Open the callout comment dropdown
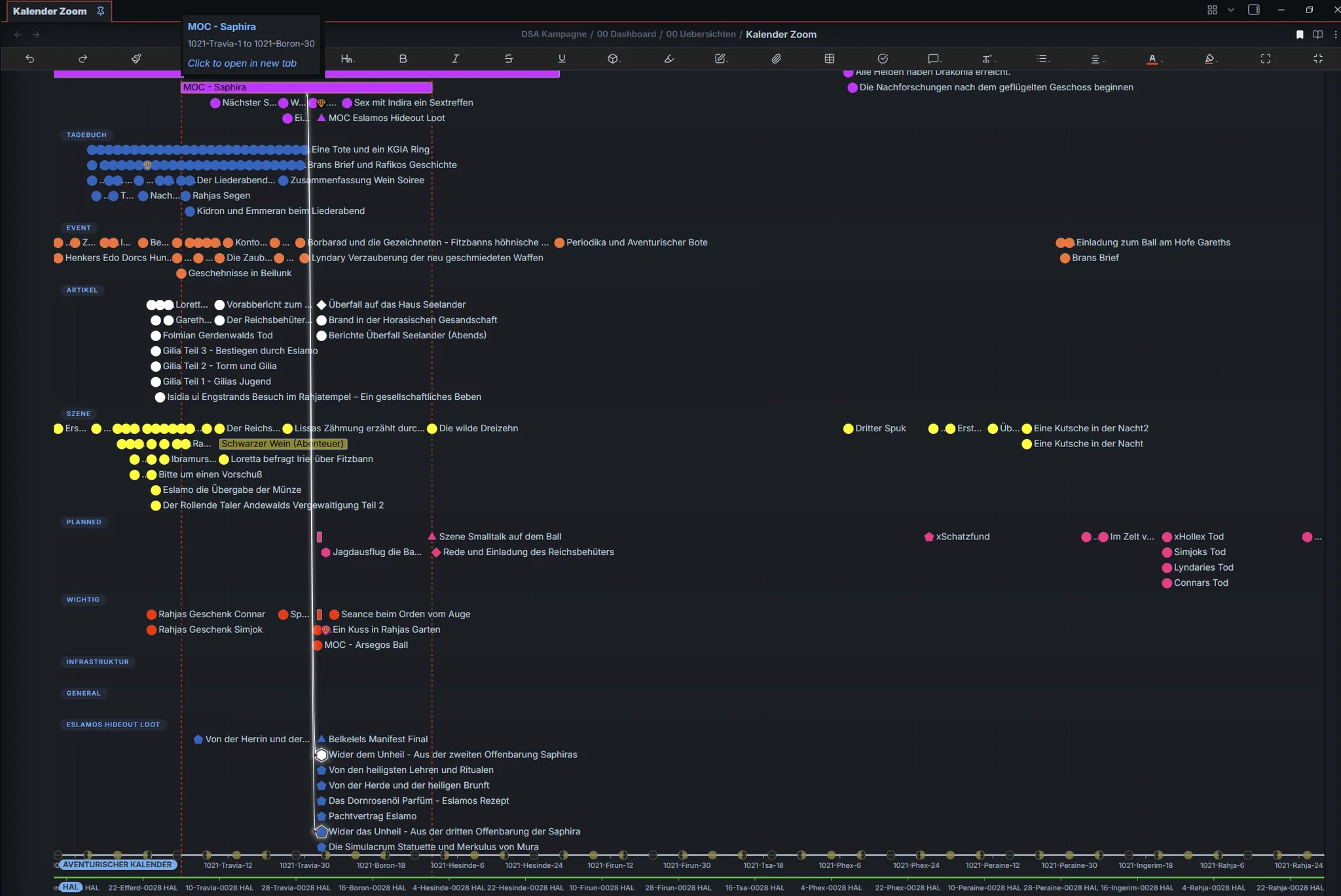This screenshot has width=1341, height=896. (934, 59)
